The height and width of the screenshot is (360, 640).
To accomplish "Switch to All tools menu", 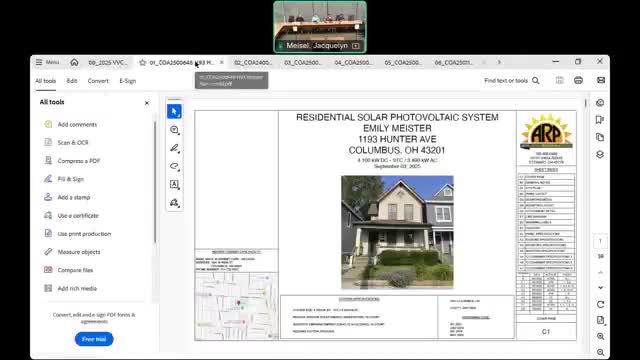I will 45,81.
